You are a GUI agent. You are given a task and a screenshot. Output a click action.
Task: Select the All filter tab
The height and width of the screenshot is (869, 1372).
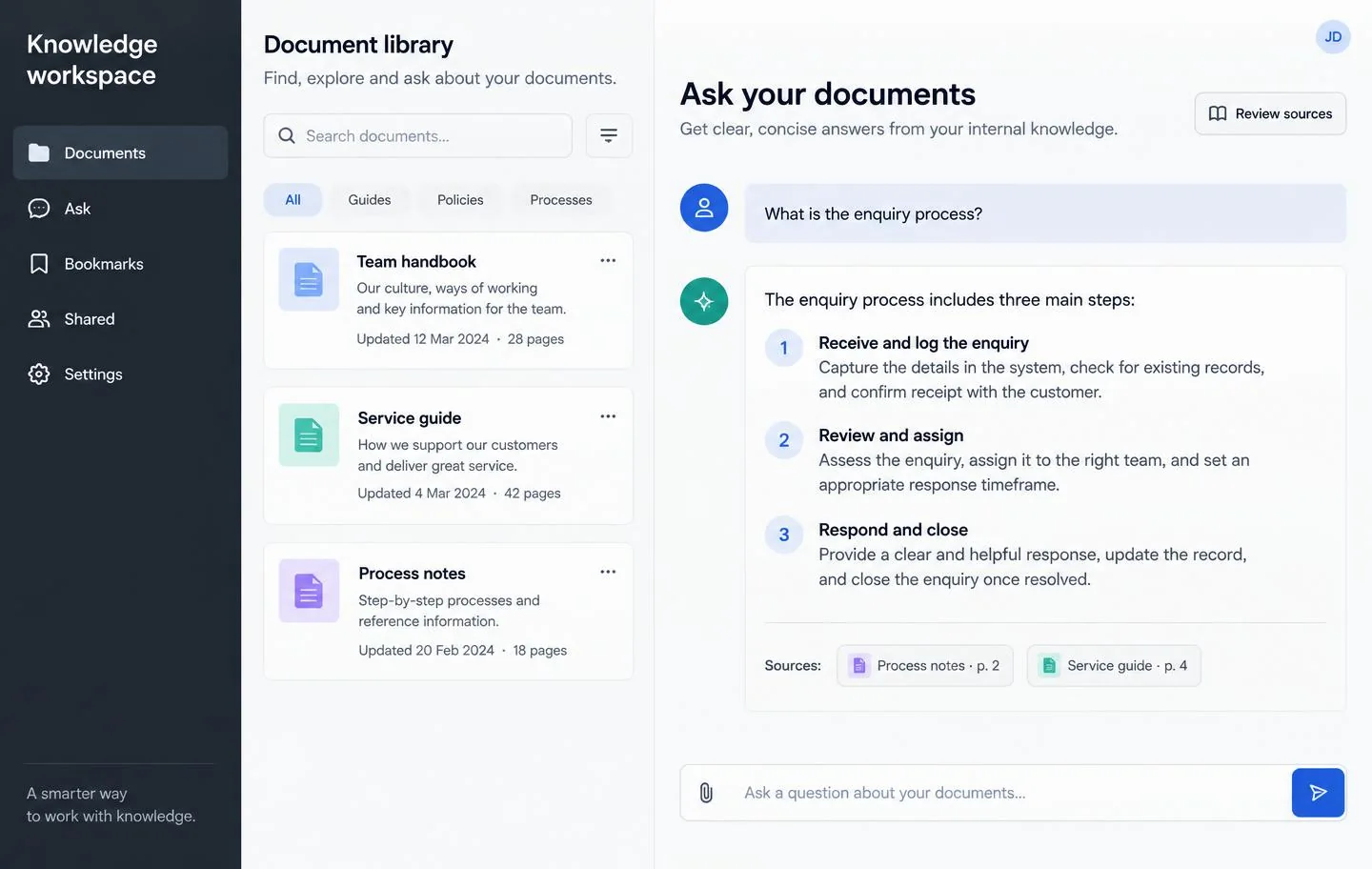point(293,200)
